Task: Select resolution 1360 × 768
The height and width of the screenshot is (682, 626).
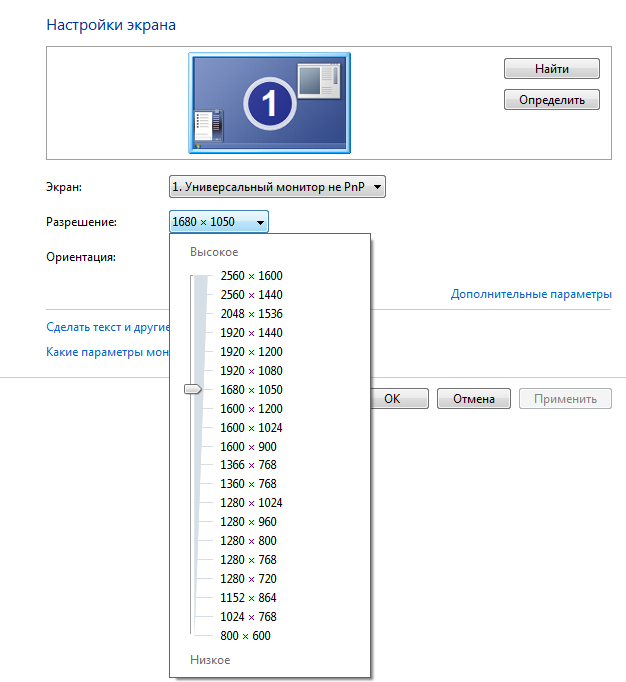Action: coord(248,484)
